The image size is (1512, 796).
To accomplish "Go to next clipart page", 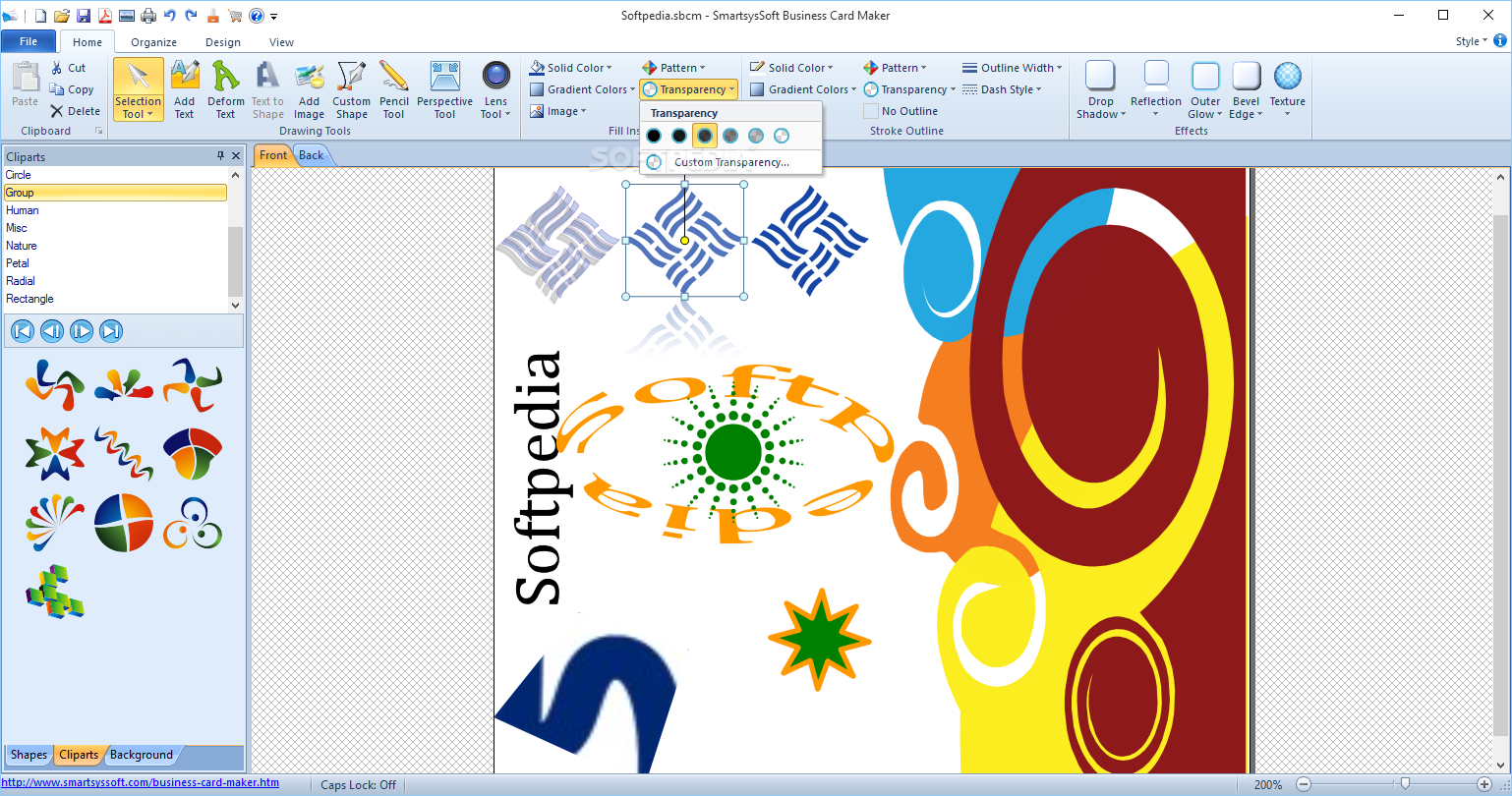I will [x=82, y=331].
